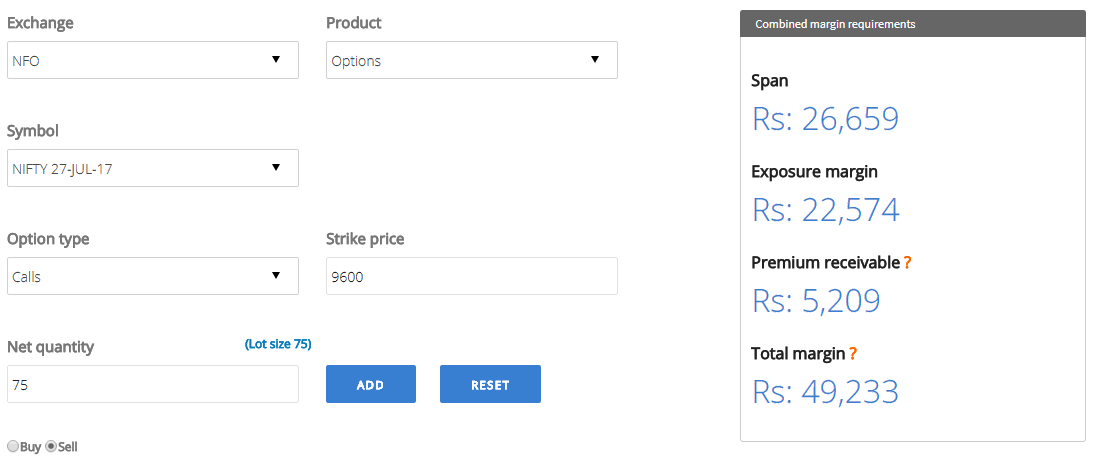1099x460 pixels.
Task: Click the Total margin help icon
Action: coord(853,354)
